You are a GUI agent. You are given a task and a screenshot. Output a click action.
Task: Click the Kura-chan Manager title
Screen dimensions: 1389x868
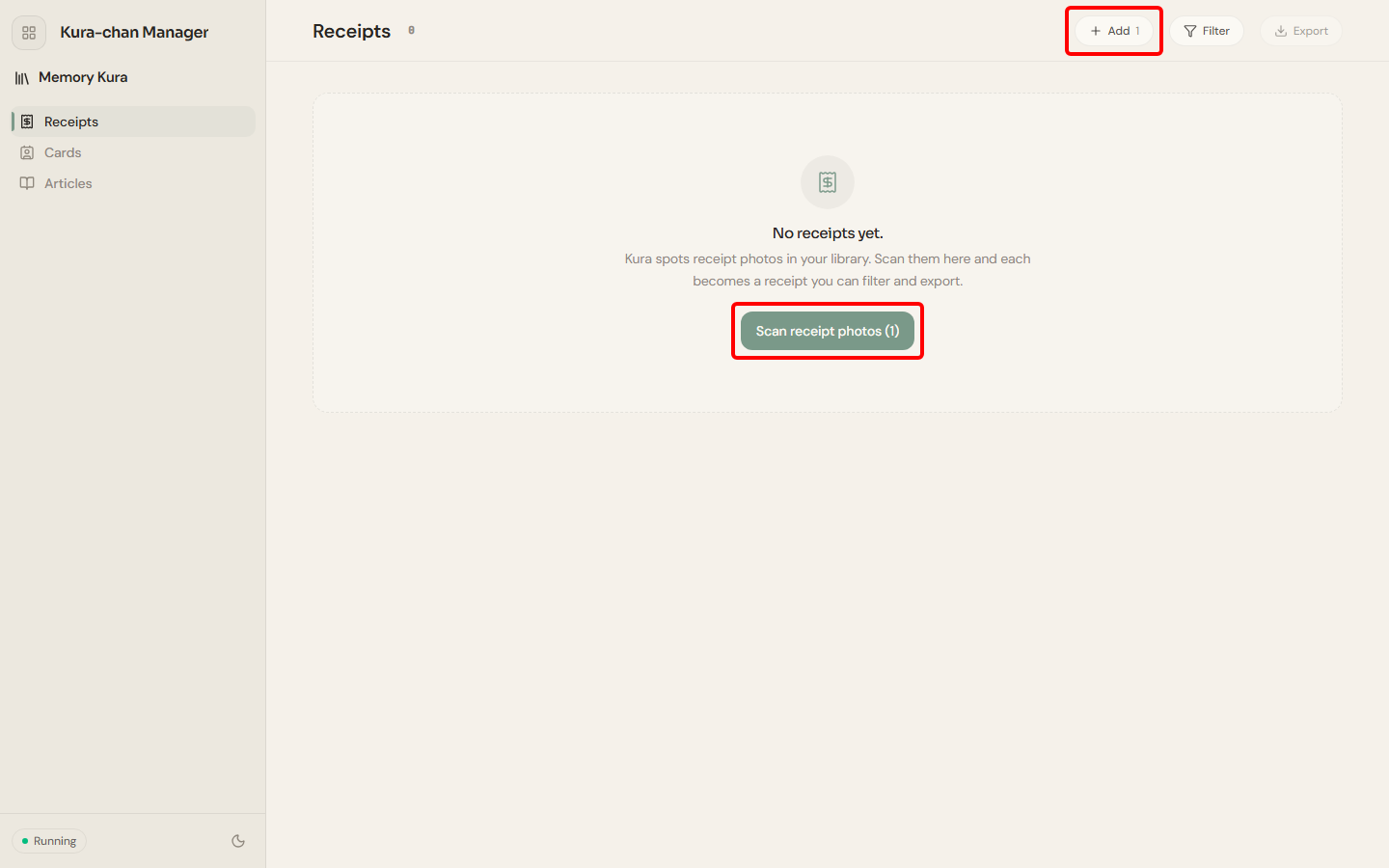coord(134,32)
